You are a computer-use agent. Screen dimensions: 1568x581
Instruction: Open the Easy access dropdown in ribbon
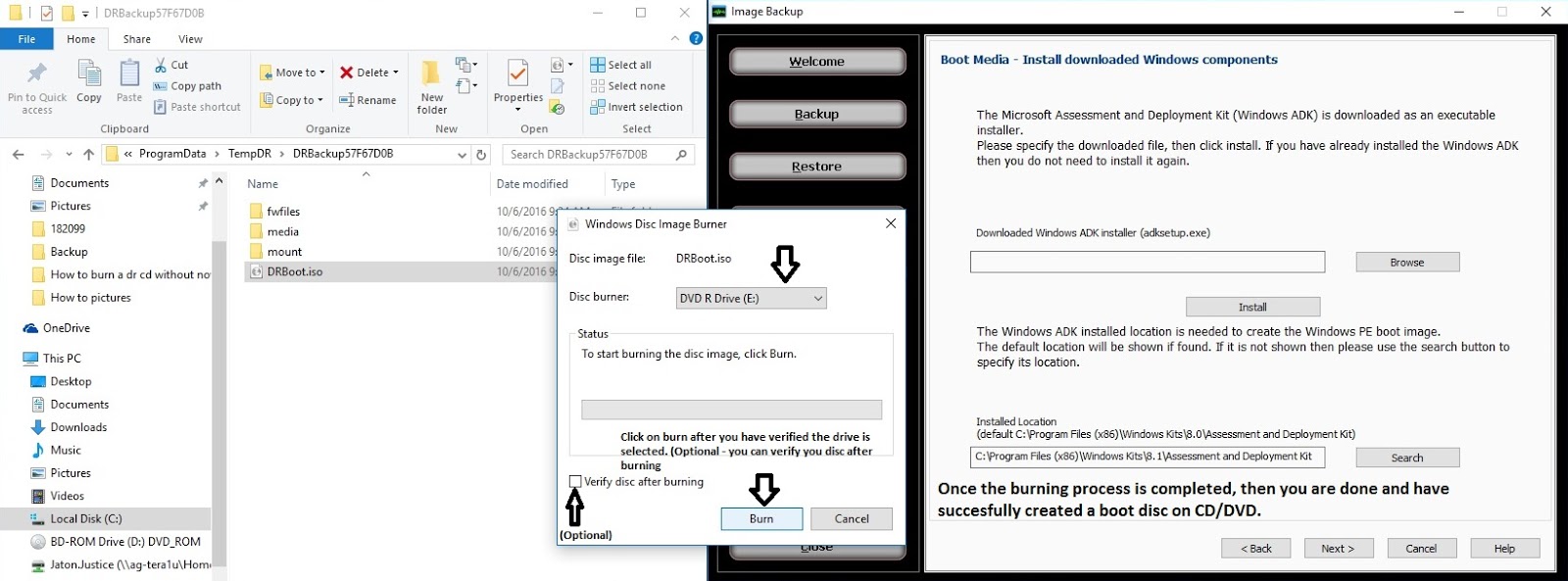pyautogui.click(x=465, y=86)
